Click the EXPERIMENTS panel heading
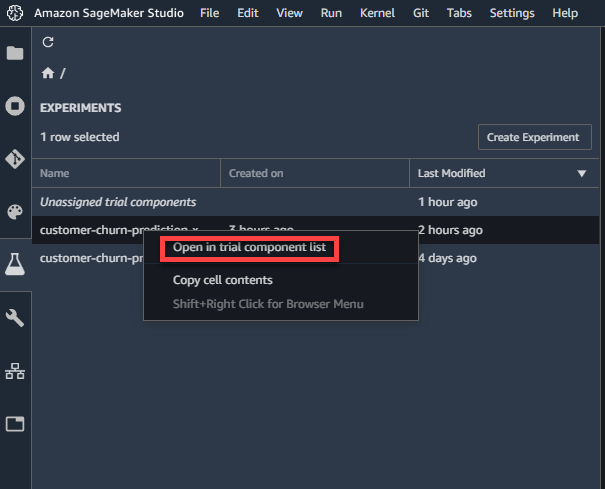The image size is (605, 489). click(x=80, y=108)
